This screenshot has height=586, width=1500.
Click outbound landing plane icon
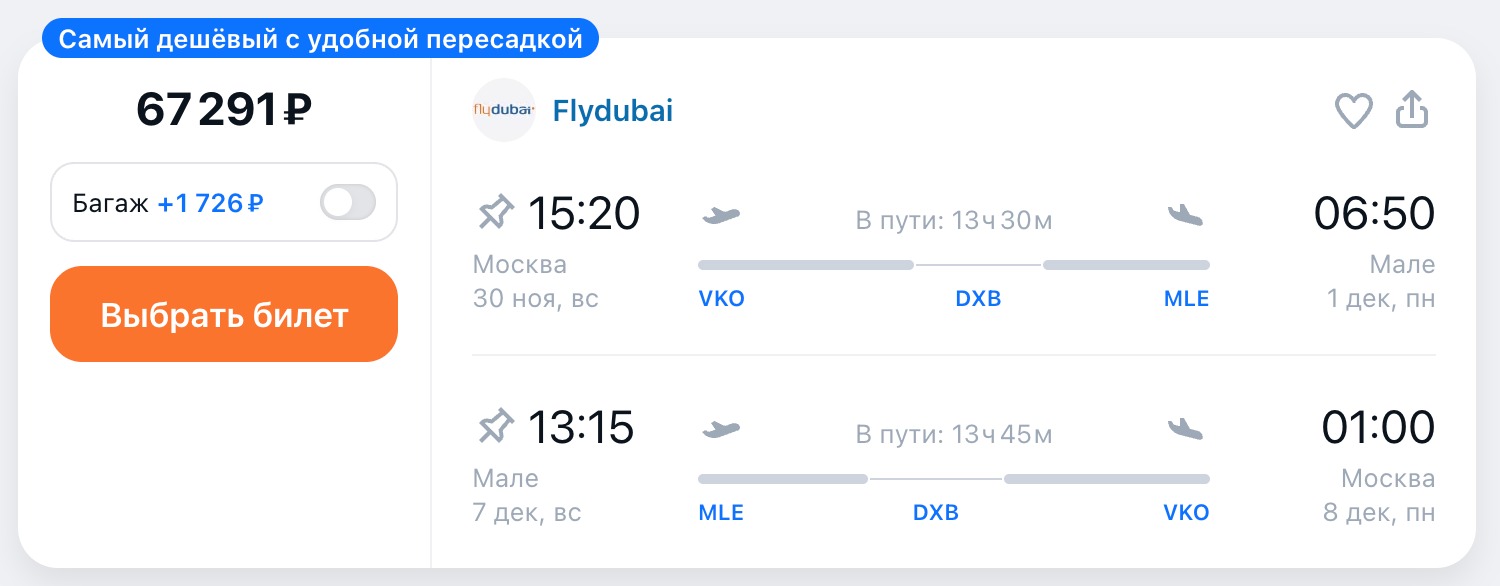(1186, 215)
